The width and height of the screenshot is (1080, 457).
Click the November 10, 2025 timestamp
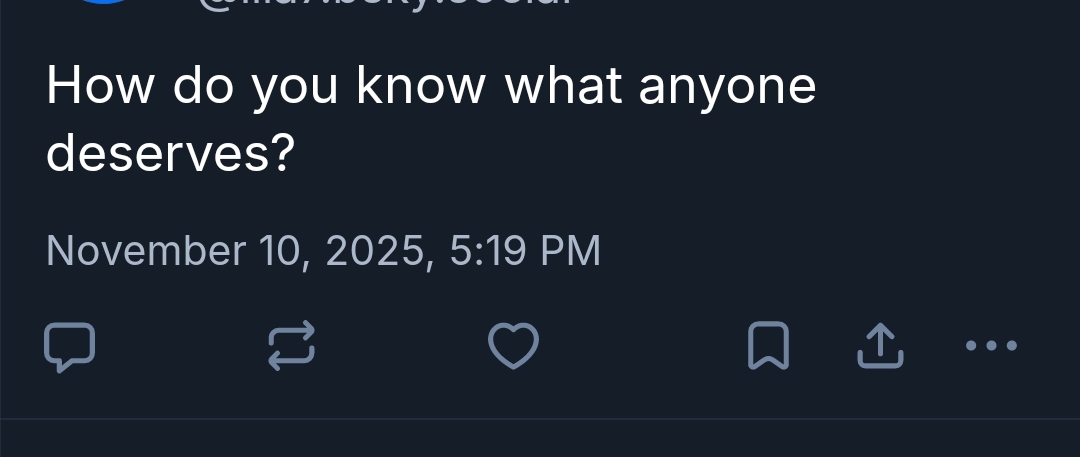tap(323, 250)
